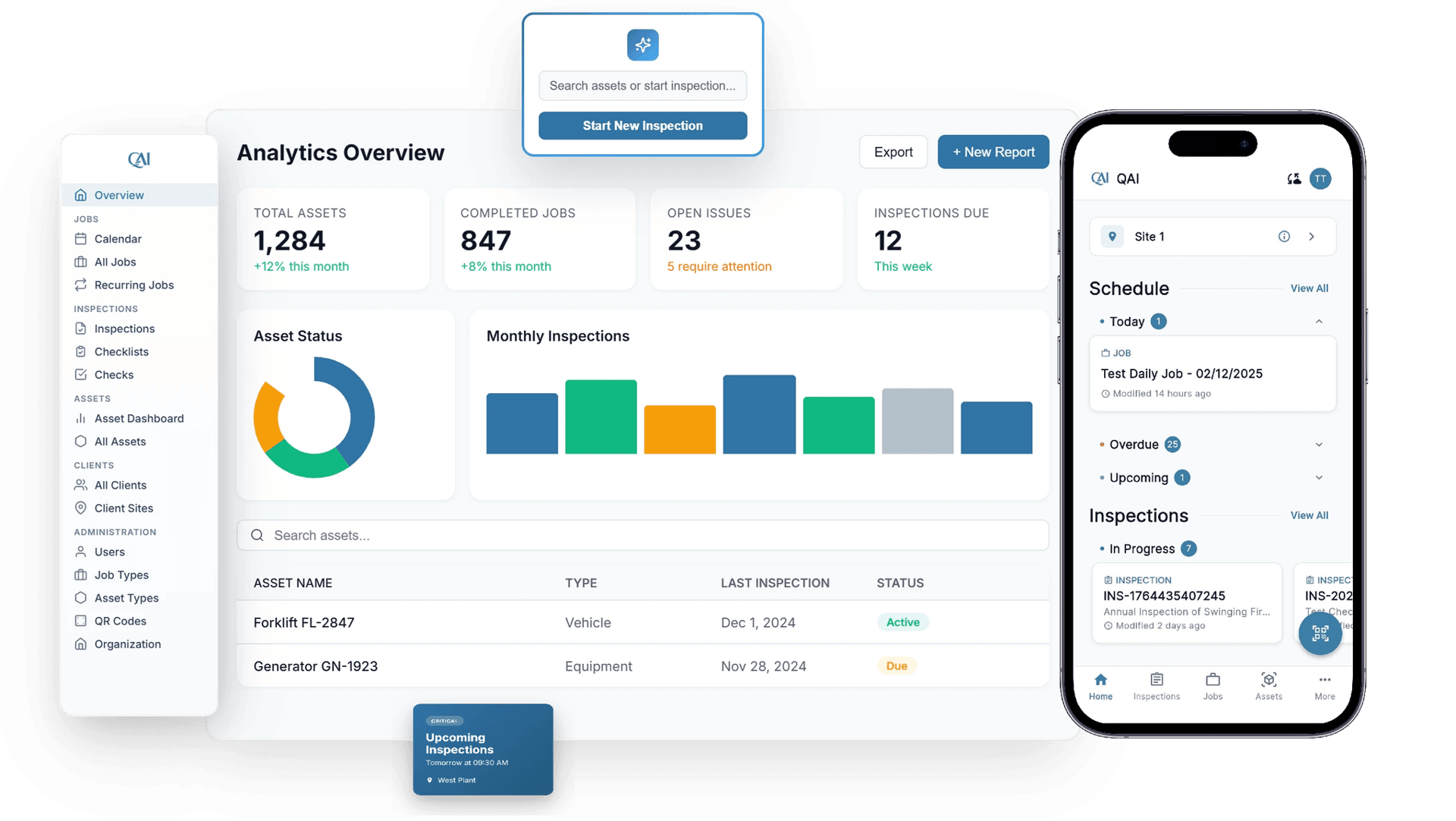Image resolution: width=1456 pixels, height=821 pixels.
Task: Click View All next to Inspections
Action: [x=1309, y=516]
